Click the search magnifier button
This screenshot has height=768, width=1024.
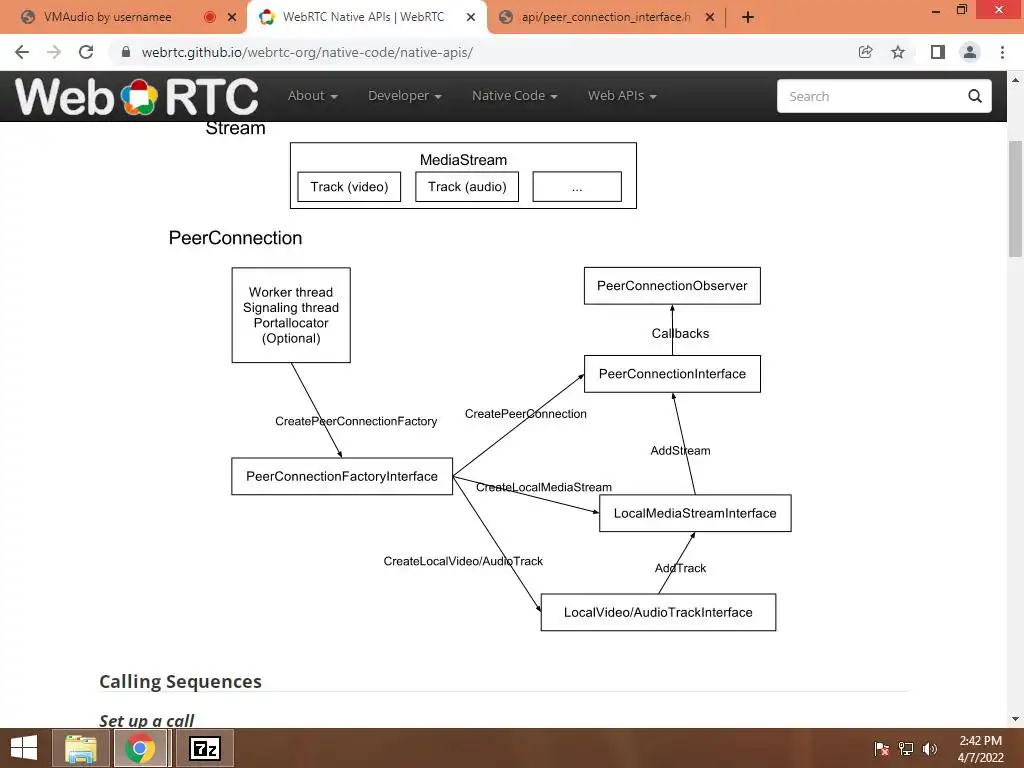pos(974,96)
